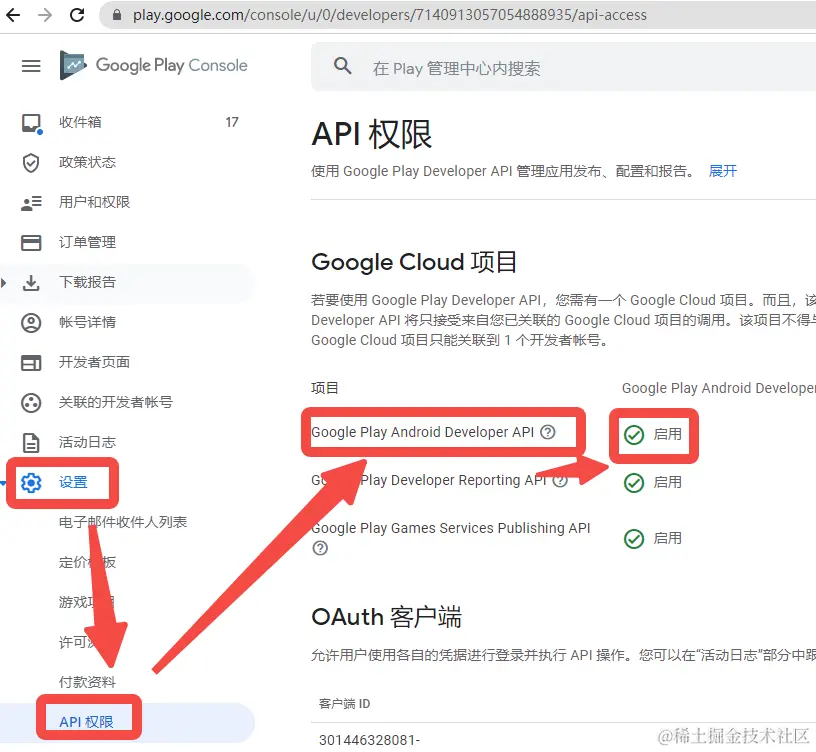Open 下载报告 in the sidebar
This screenshot has height=752, width=816.
[87, 282]
